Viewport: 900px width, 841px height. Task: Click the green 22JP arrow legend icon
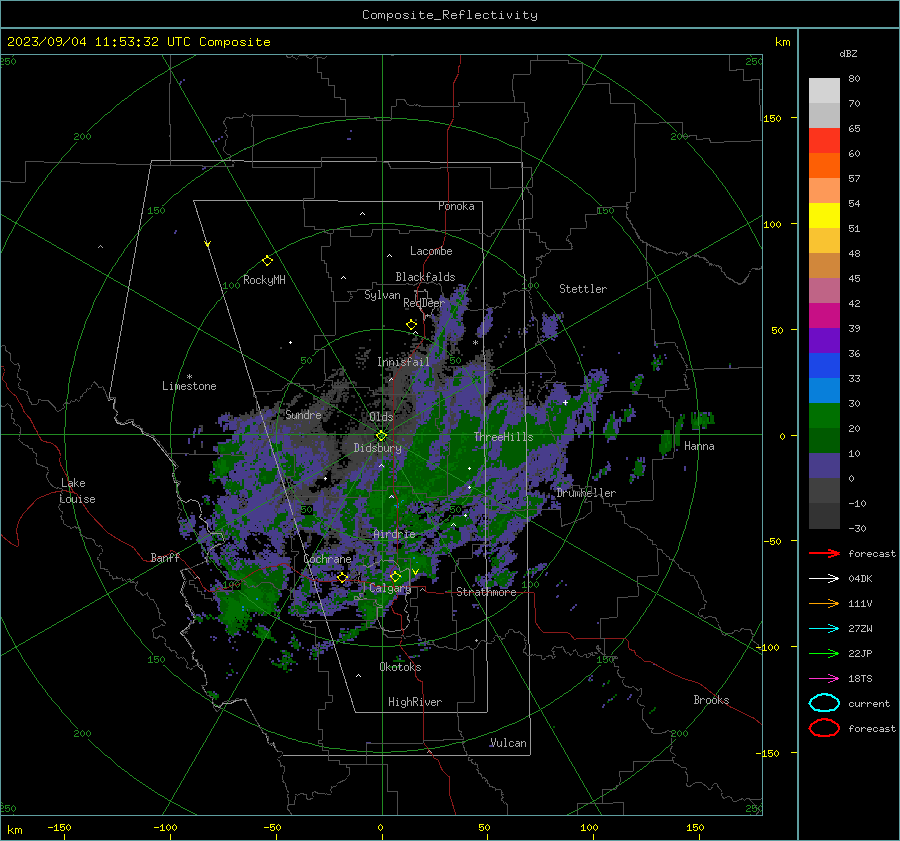[824, 653]
